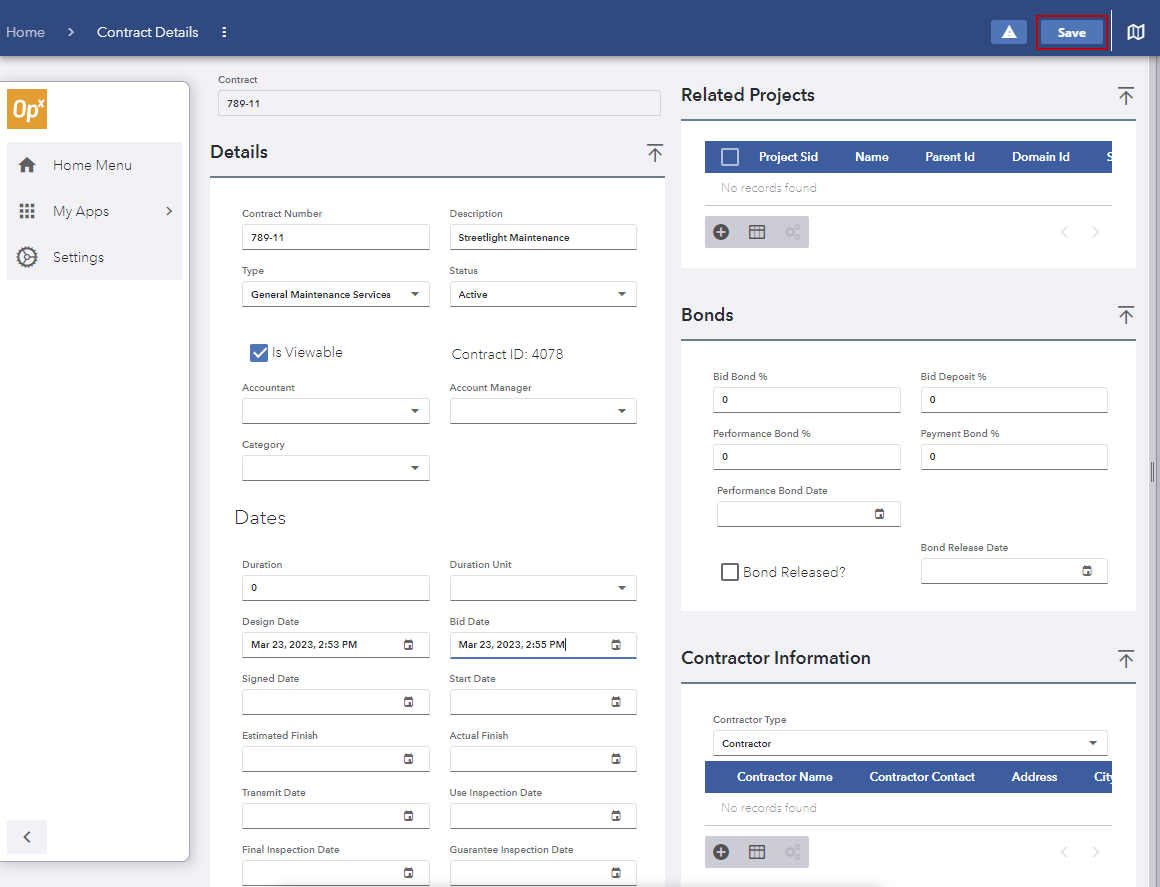The image size is (1160, 887).
Task: Collapse the sidebar with left chevron
Action: 27,837
